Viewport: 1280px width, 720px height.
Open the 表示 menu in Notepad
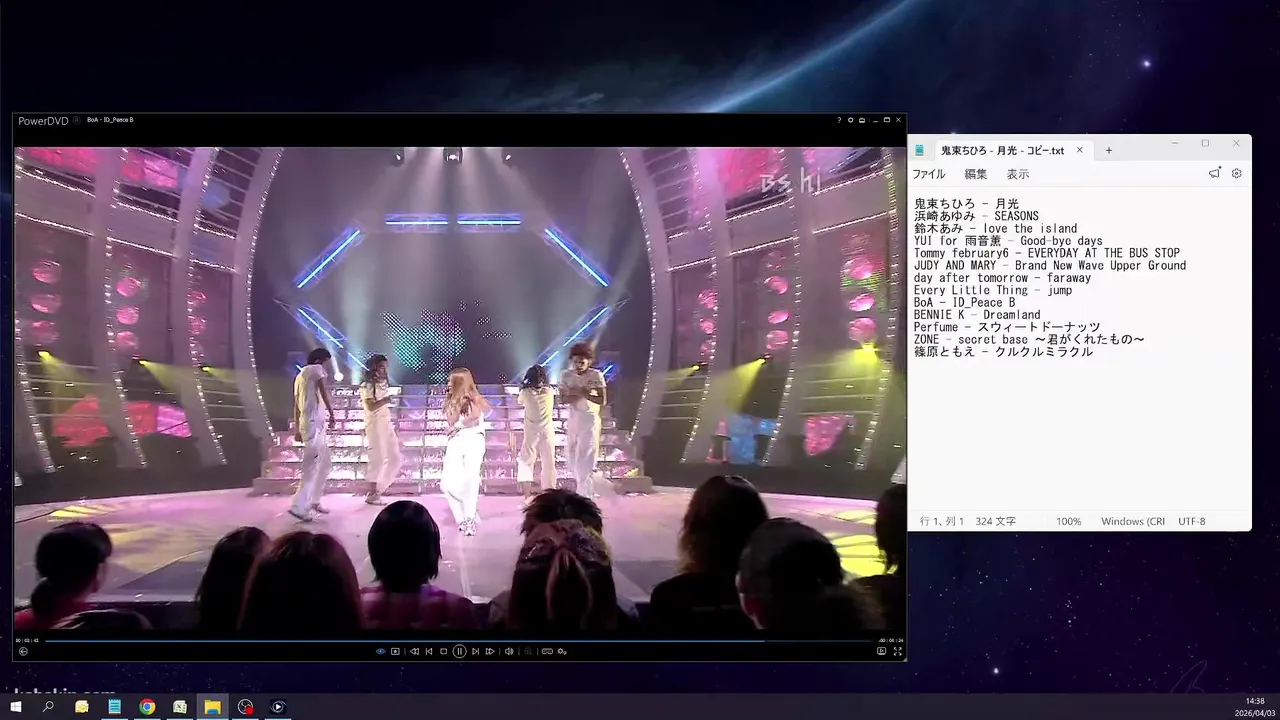click(x=1017, y=174)
